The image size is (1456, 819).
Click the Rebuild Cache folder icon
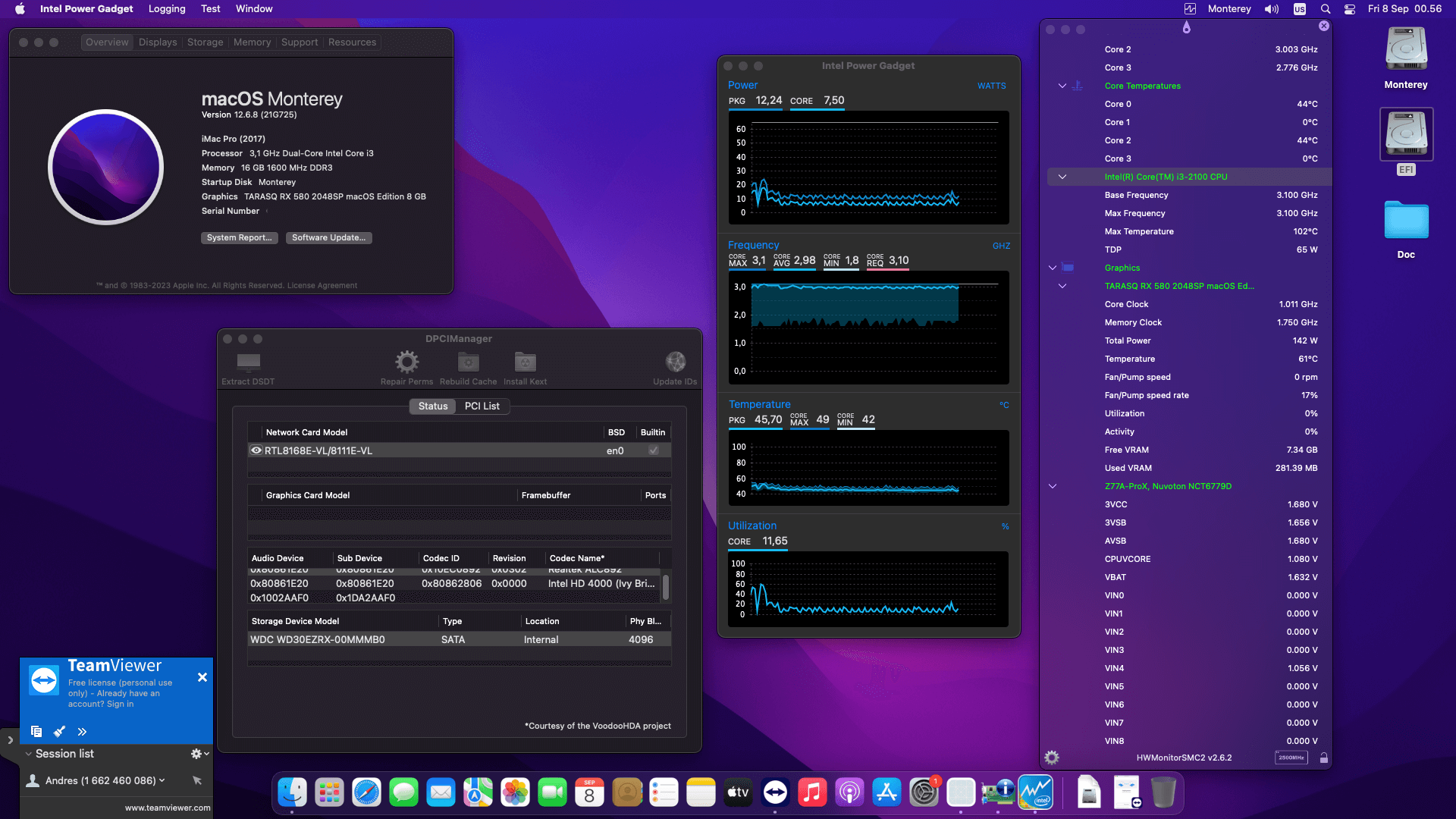(468, 362)
